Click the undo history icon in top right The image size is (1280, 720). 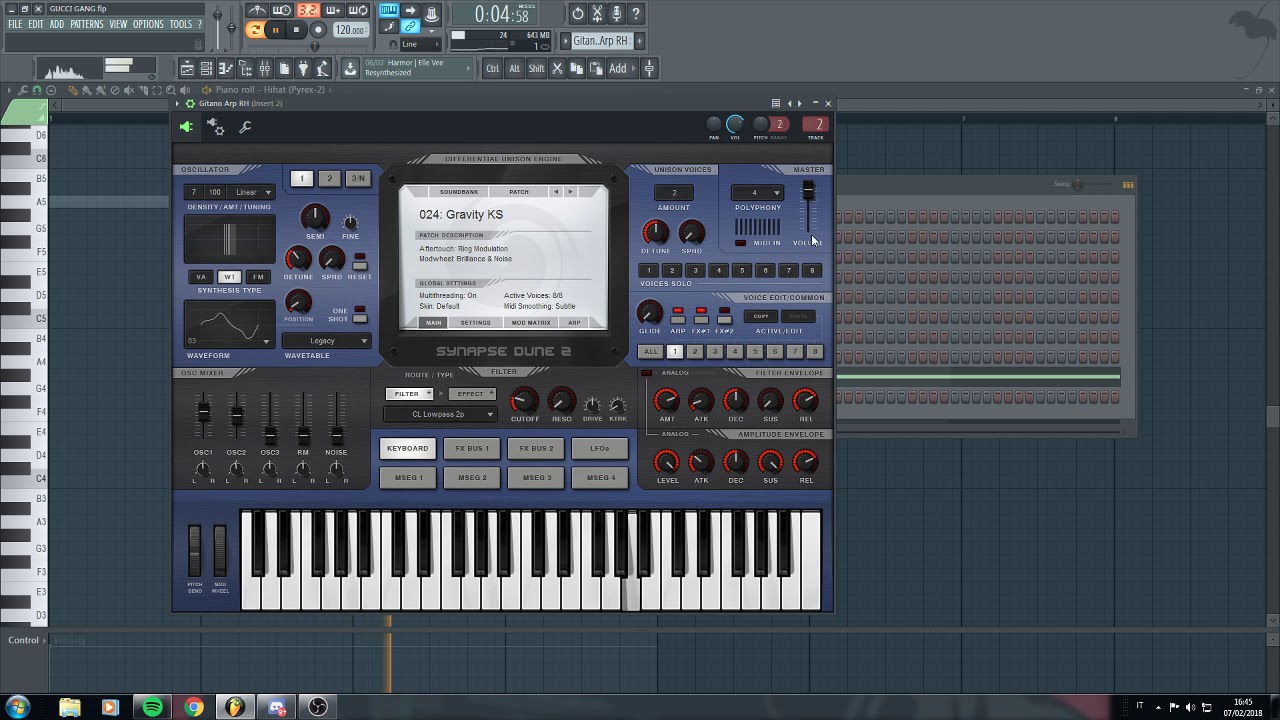(577, 14)
